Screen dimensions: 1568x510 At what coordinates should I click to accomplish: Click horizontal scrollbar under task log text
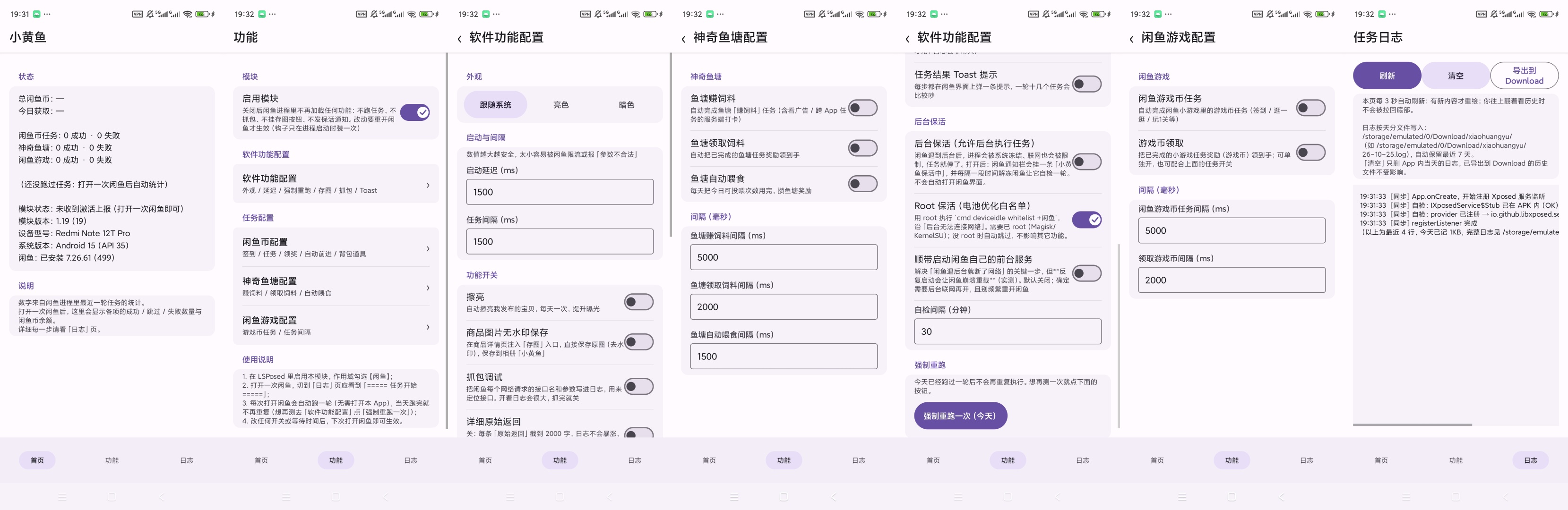point(1412,425)
